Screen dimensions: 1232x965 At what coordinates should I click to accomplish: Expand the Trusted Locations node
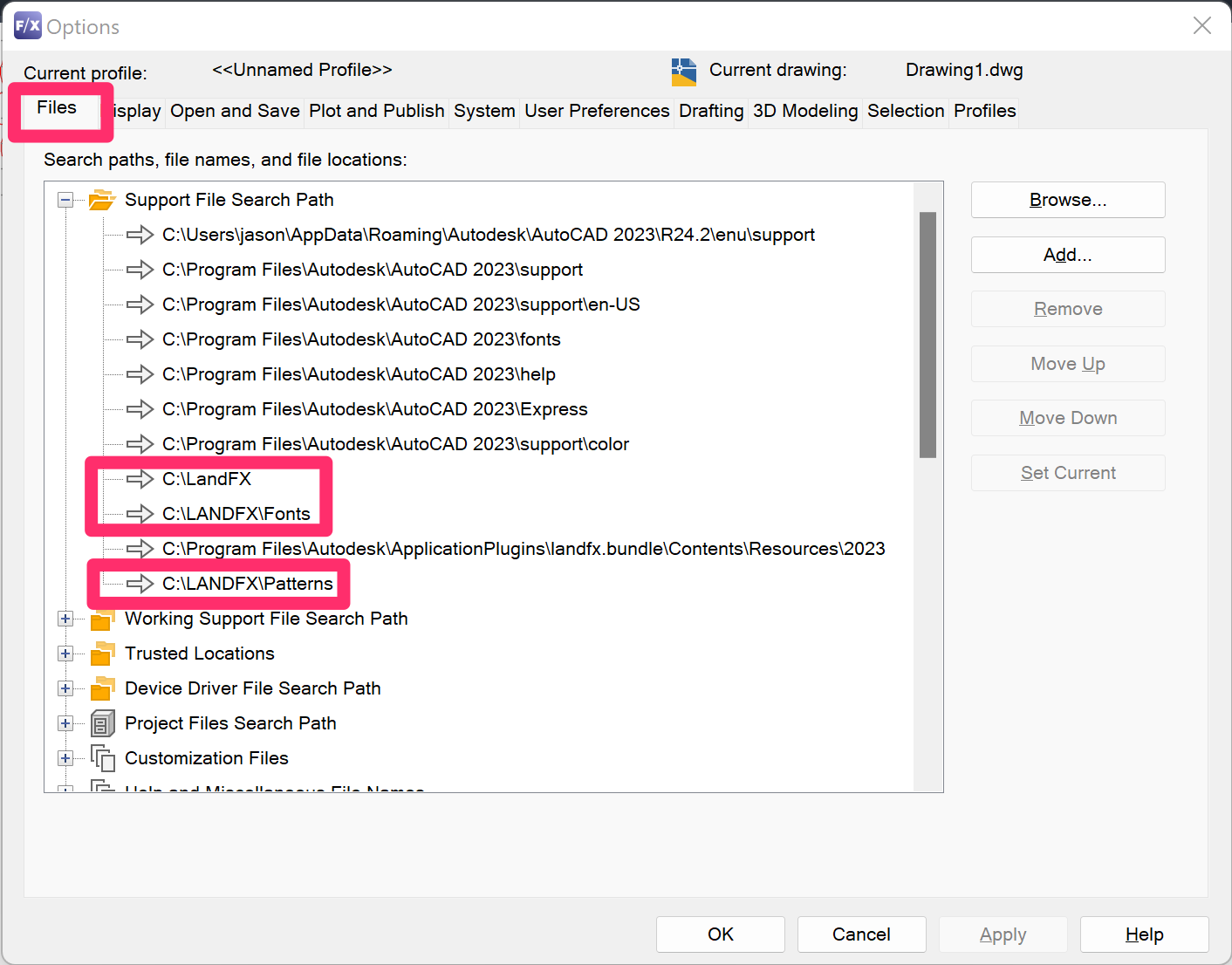coord(65,654)
